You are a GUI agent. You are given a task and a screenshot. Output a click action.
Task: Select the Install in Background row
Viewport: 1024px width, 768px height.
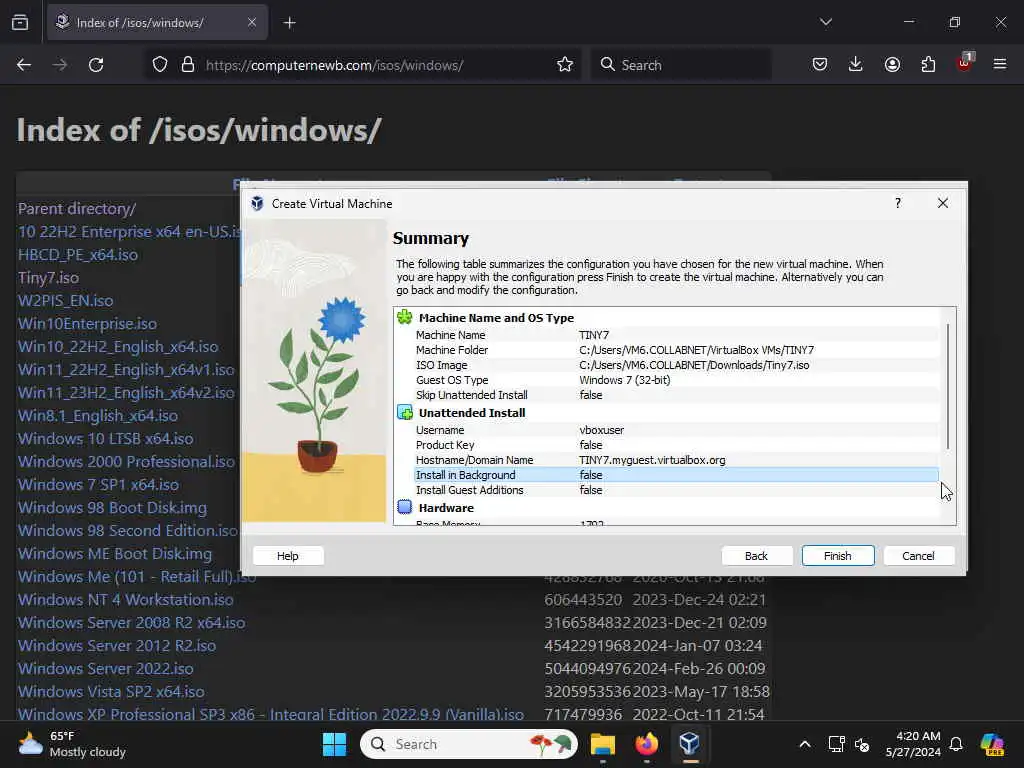pyautogui.click(x=677, y=475)
